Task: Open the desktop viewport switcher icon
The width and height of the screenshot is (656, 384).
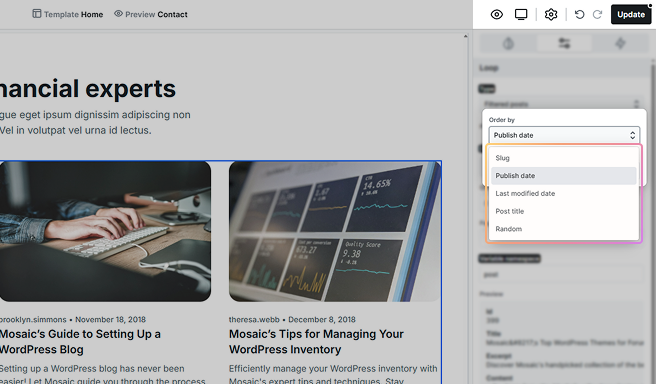Action: (x=521, y=15)
